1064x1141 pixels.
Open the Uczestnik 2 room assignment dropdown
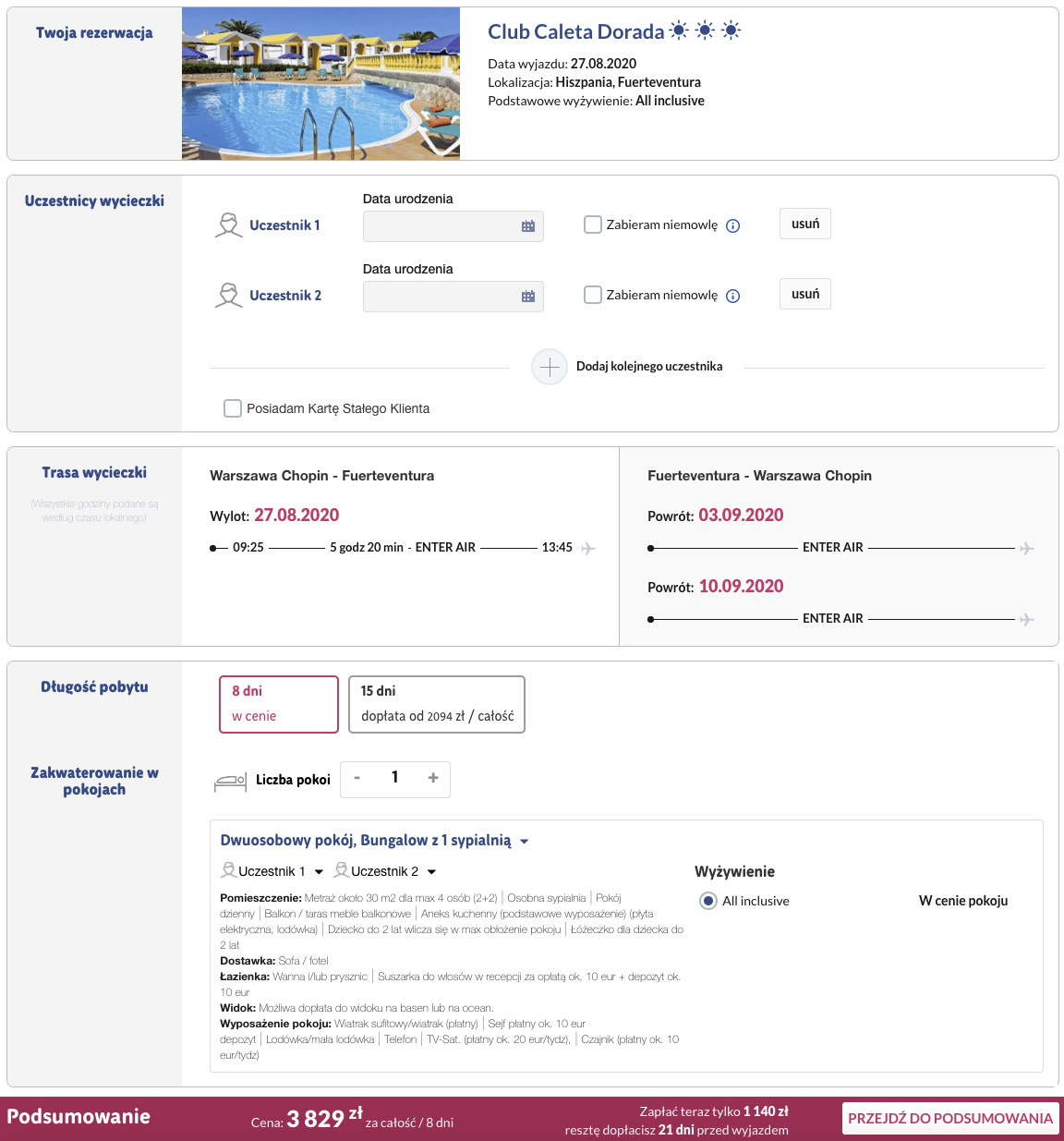pyautogui.click(x=386, y=871)
